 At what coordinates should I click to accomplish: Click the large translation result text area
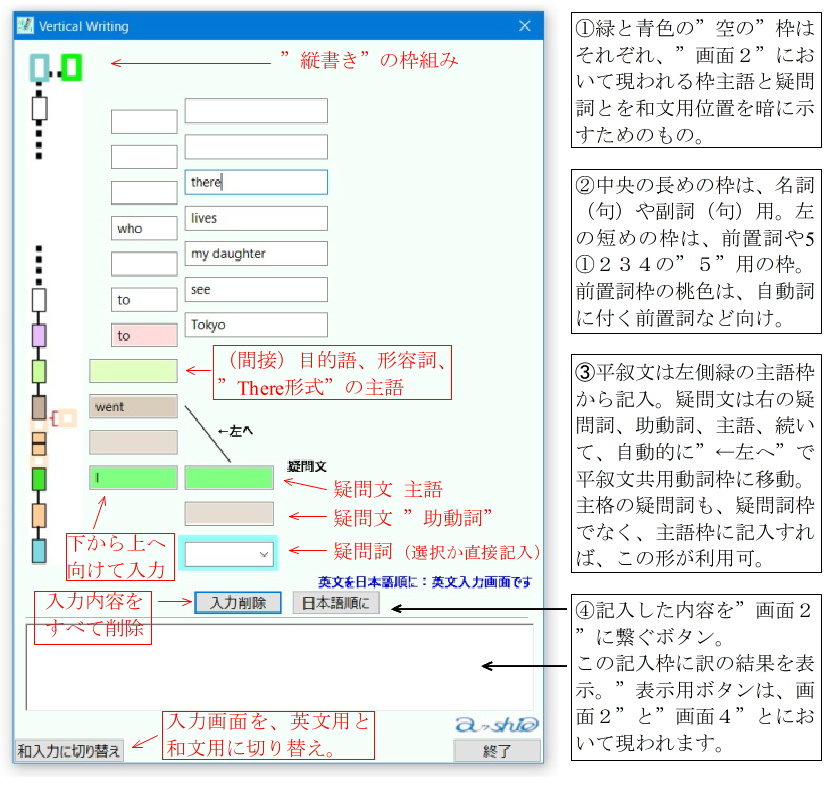click(279, 666)
